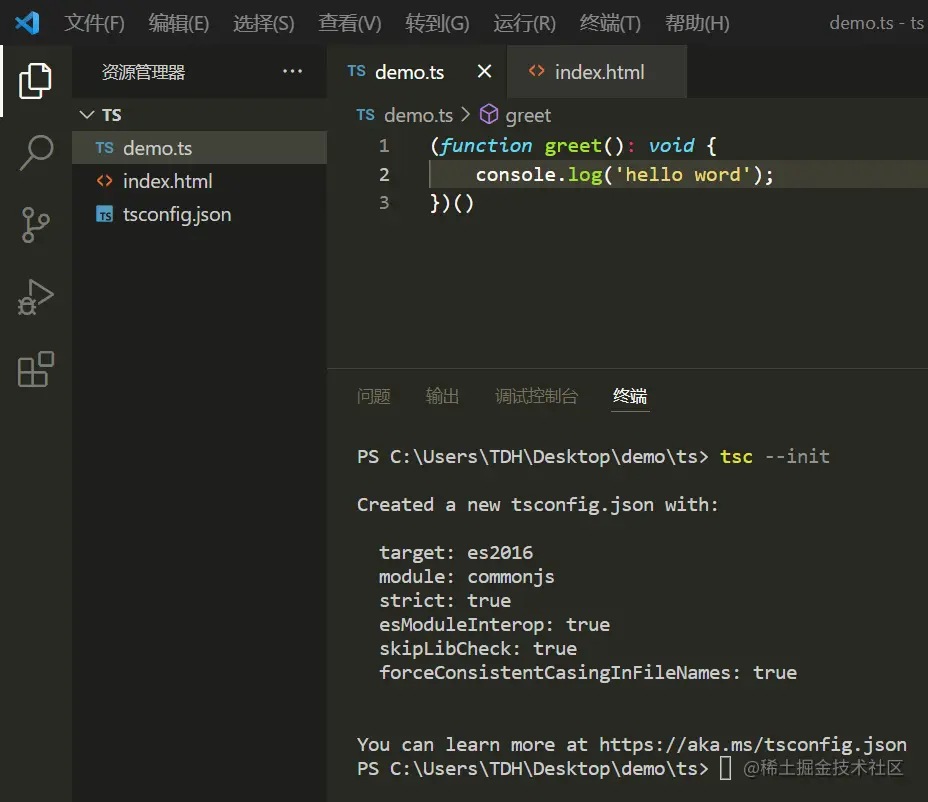The width and height of the screenshot is (928, 802).
Task: Click 'Created a new tsconfig.json with:' line
Action: click(x=537, y=505)
